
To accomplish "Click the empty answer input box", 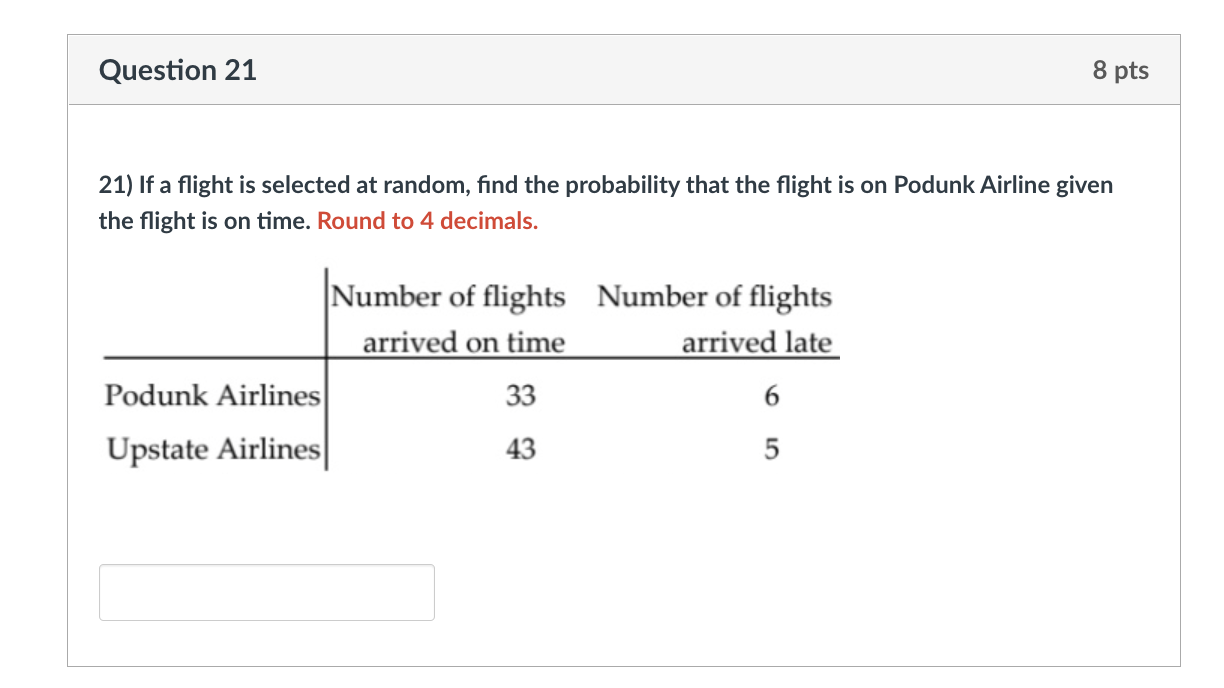I will 266,592.
